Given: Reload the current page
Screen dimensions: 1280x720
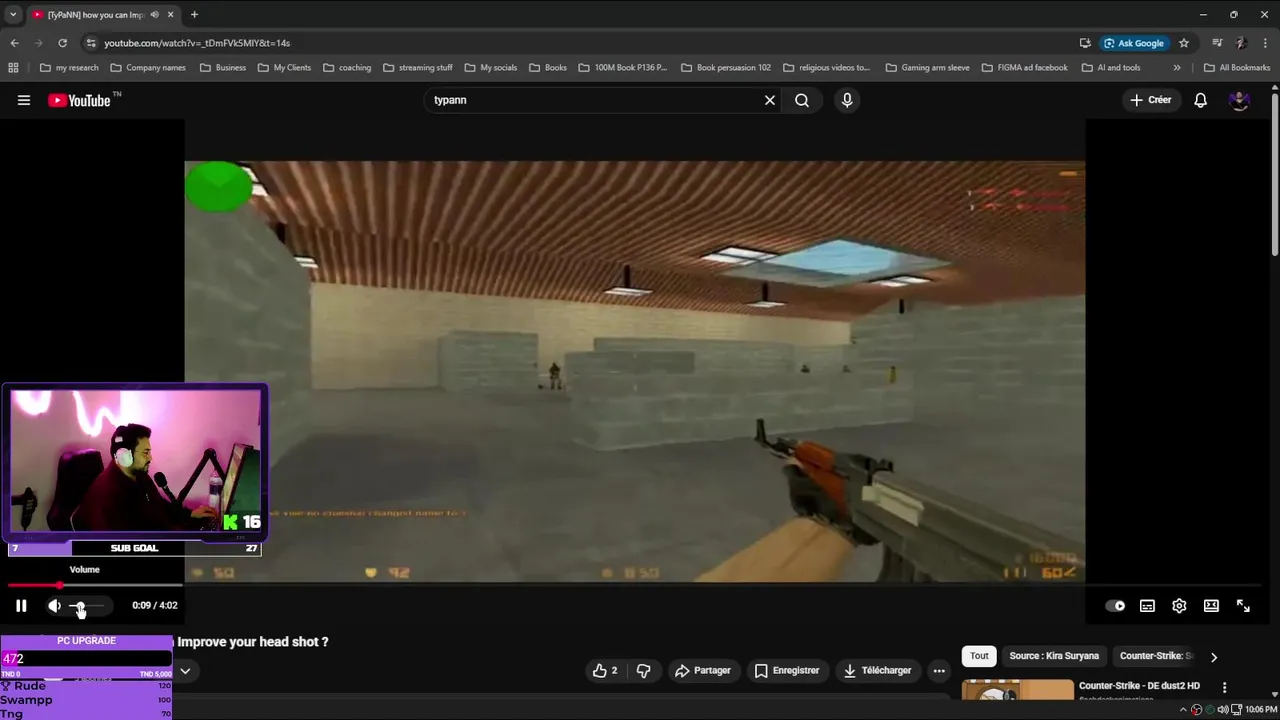Looking at the screenshot, I should coord(62,43).
